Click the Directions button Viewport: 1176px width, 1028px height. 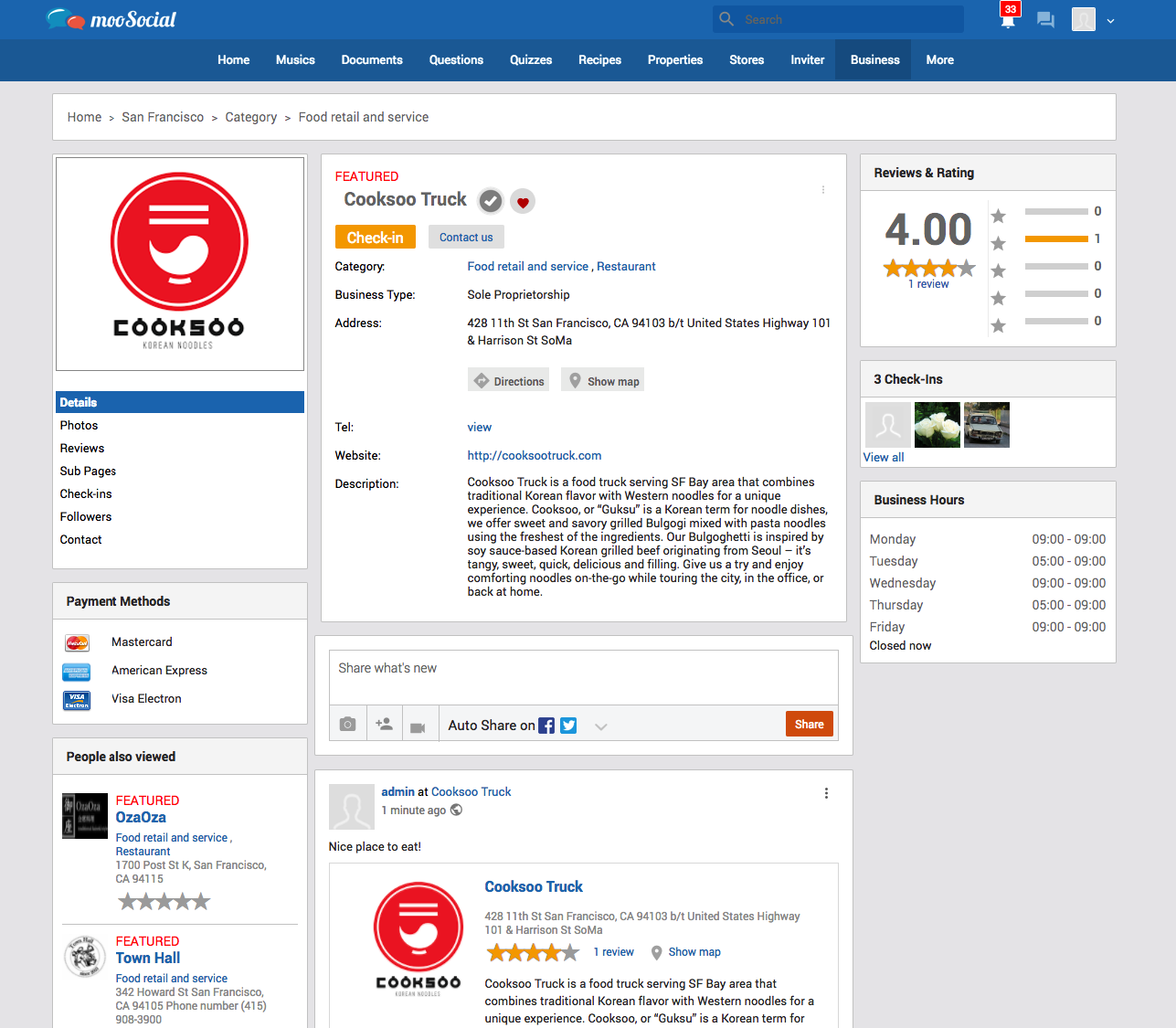[x=508, y=380]
